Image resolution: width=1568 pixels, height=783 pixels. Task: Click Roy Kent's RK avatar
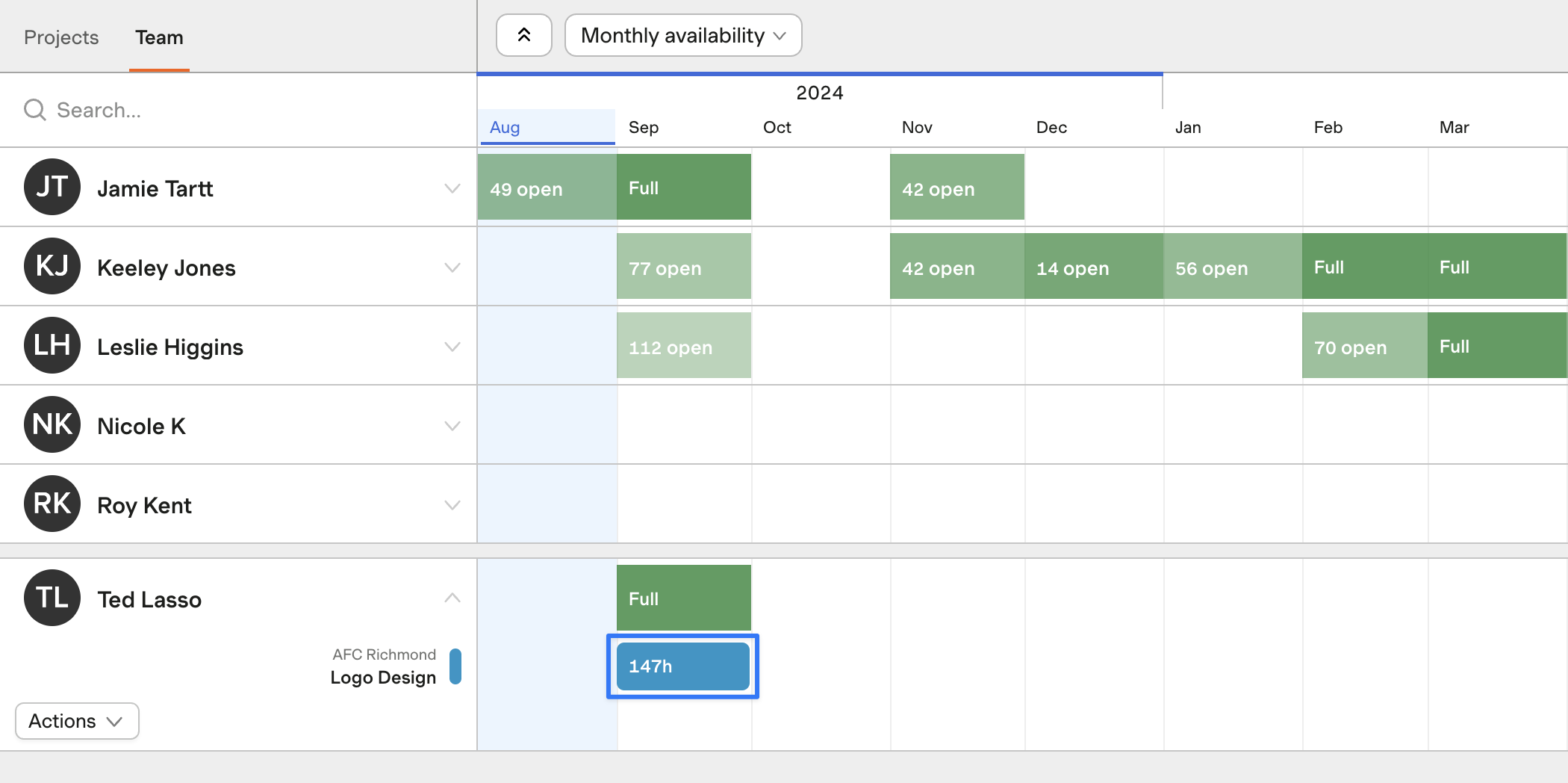click(52, 504)
